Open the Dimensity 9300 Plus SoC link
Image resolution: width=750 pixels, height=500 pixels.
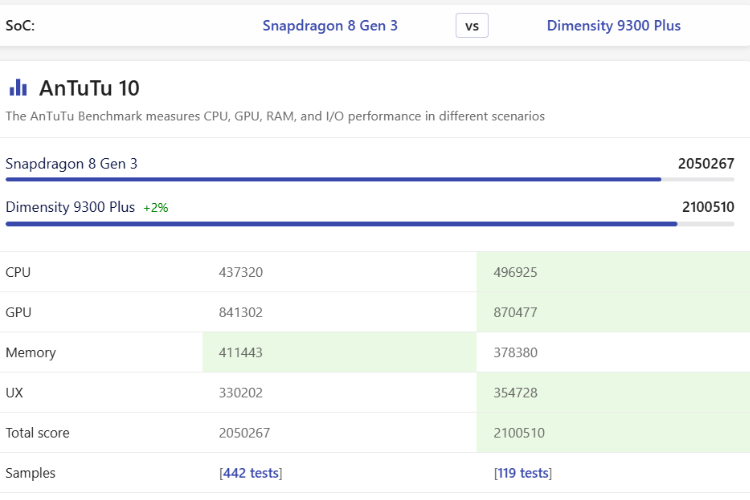[x=614, y=25]
